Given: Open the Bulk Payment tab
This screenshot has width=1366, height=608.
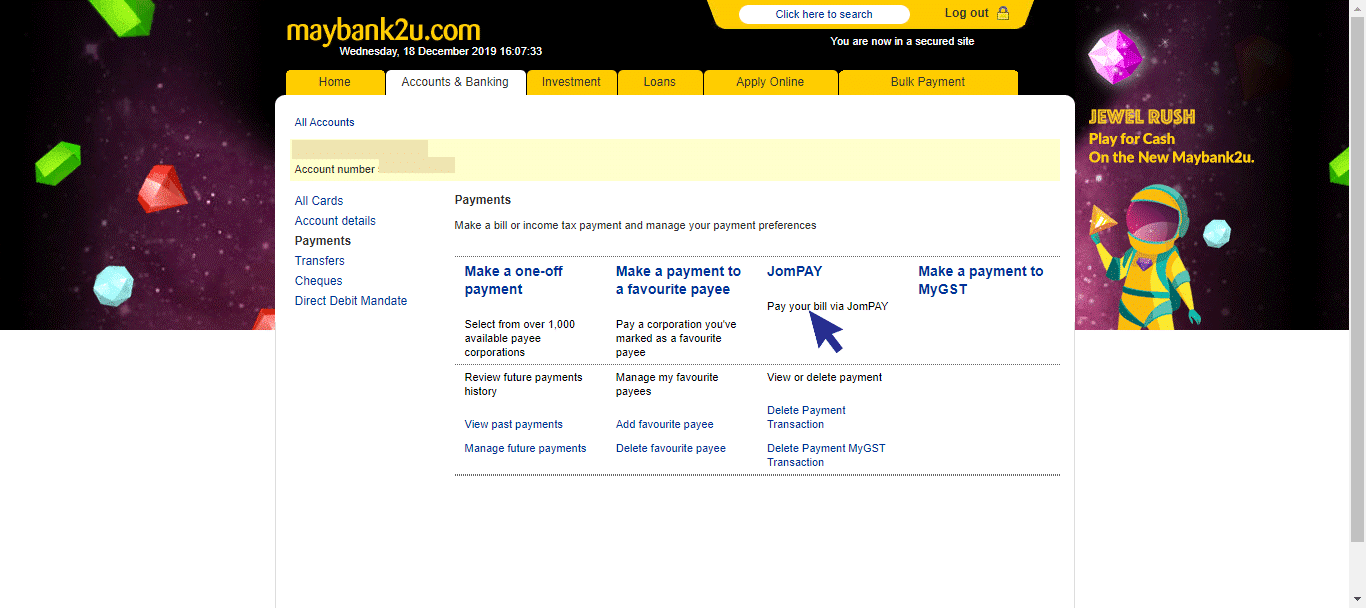Looking at the screenshot, I should coord(928,82).
